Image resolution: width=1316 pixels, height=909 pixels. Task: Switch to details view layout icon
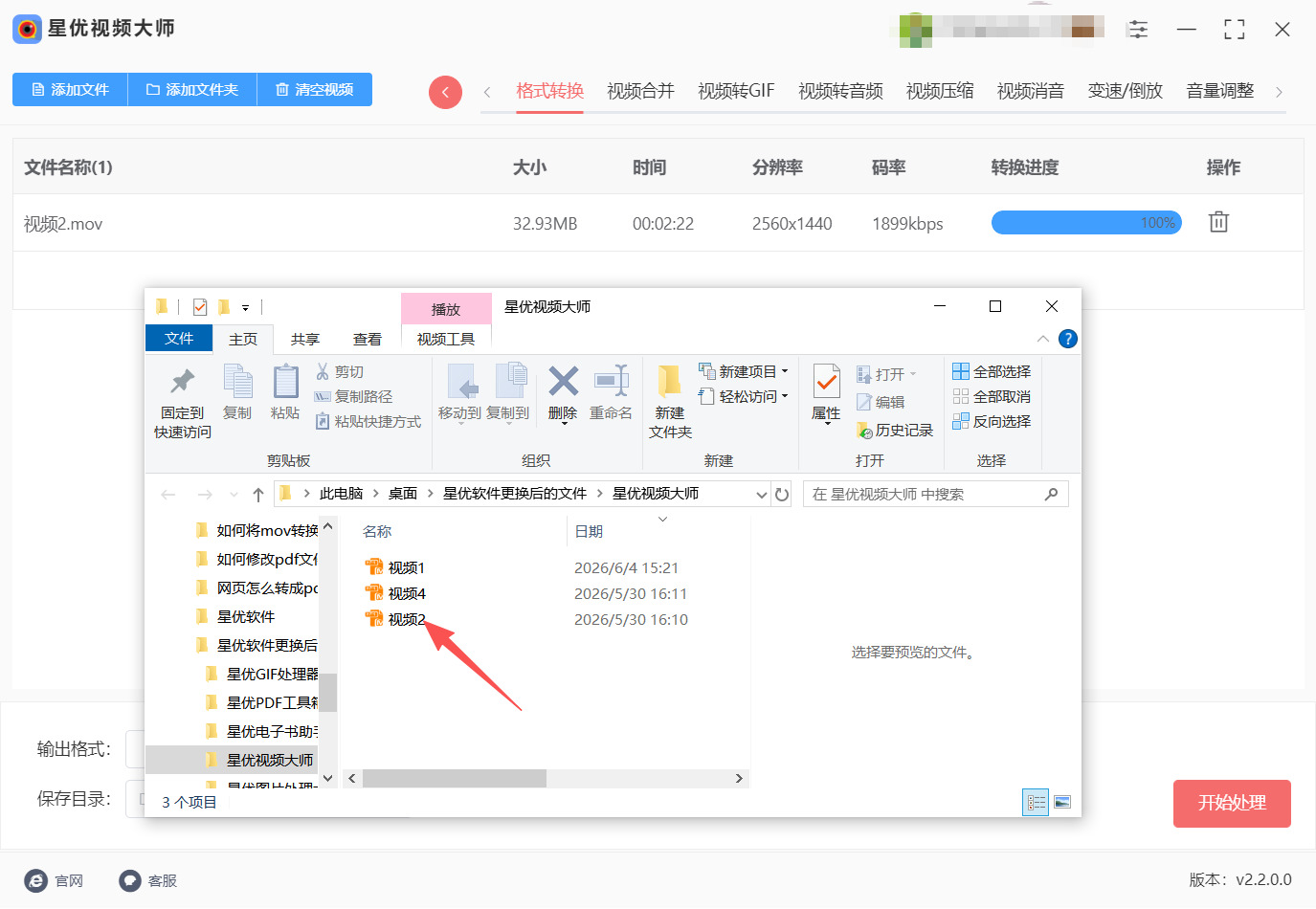[x=1037, y=802]
